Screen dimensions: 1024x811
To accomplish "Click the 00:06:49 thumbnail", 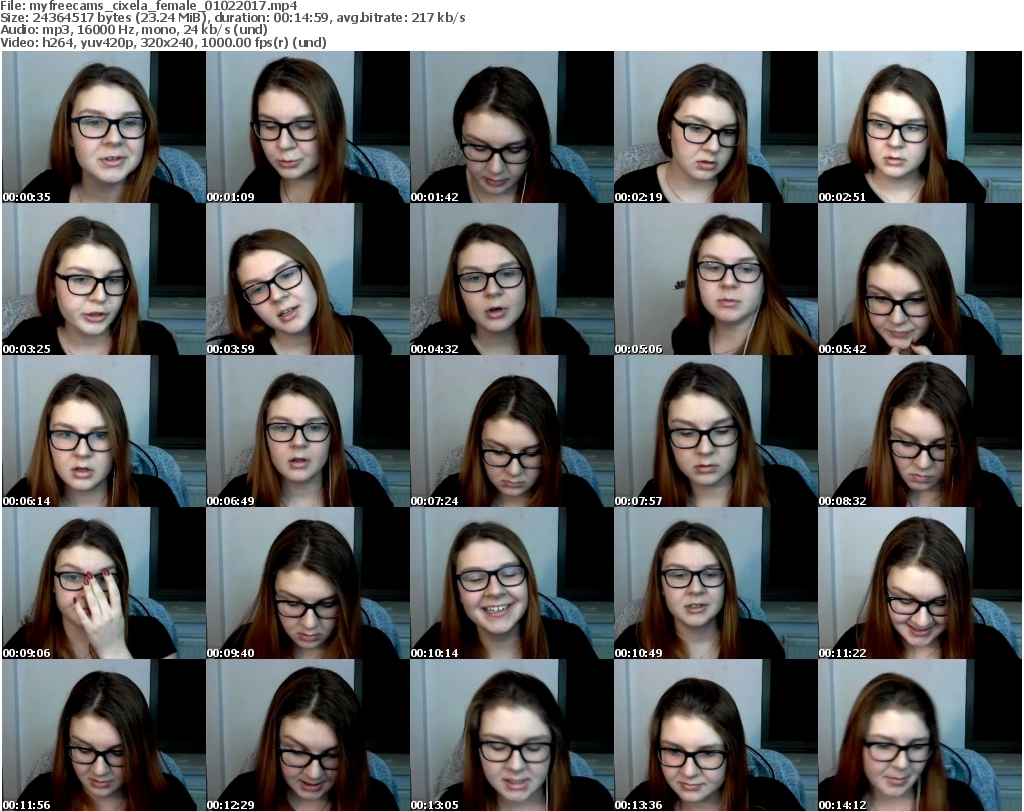I will point(308,432).
